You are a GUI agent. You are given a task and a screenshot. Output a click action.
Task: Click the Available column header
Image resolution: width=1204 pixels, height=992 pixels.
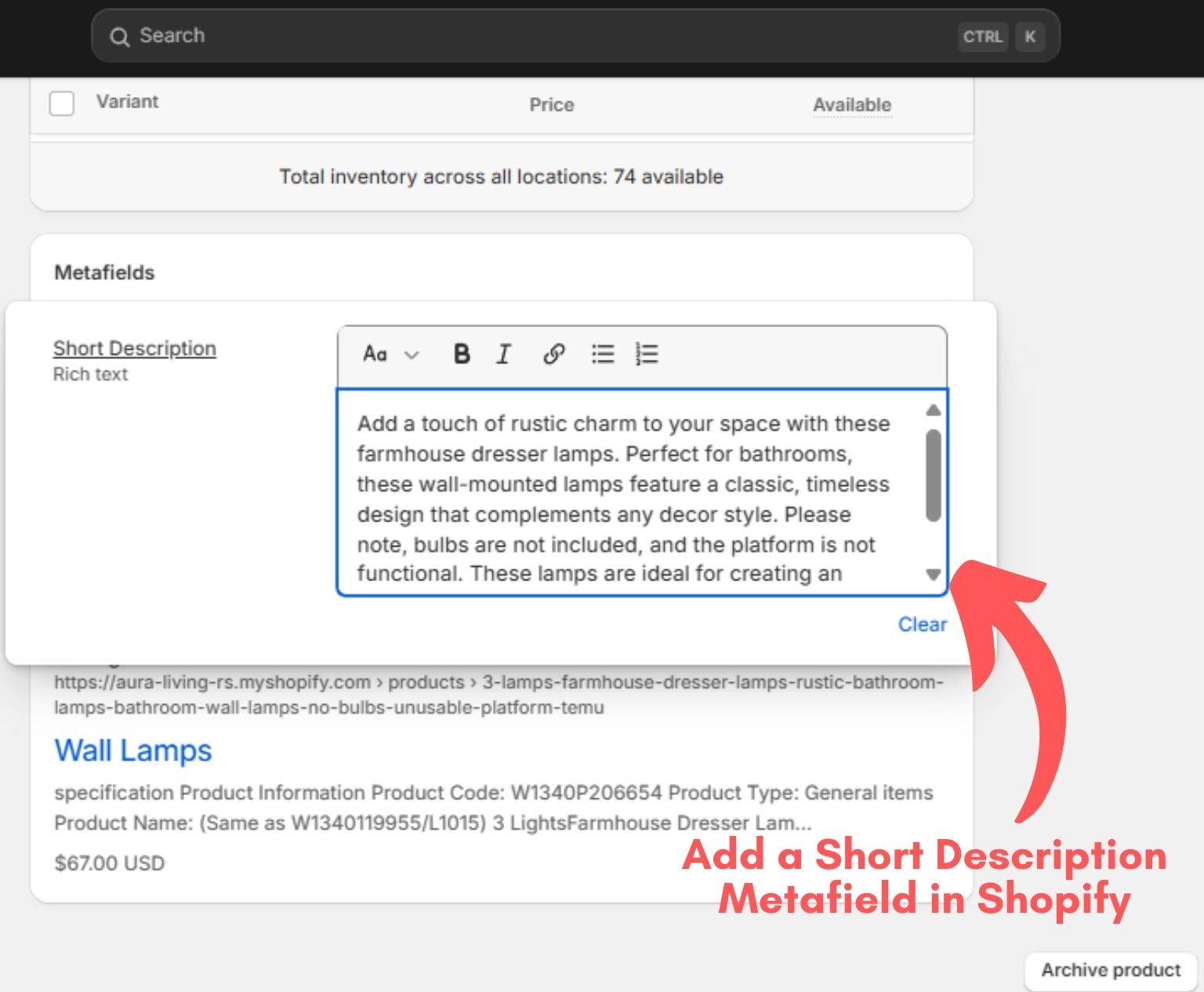852,105
